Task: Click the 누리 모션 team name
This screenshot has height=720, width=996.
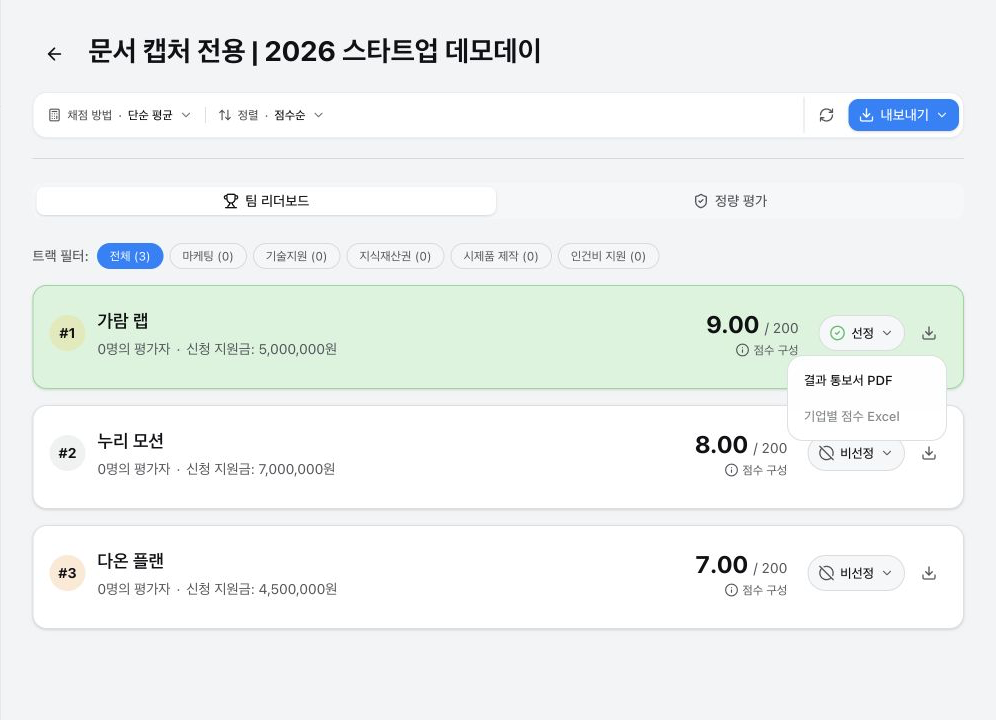Action: (x=131, y=441)
